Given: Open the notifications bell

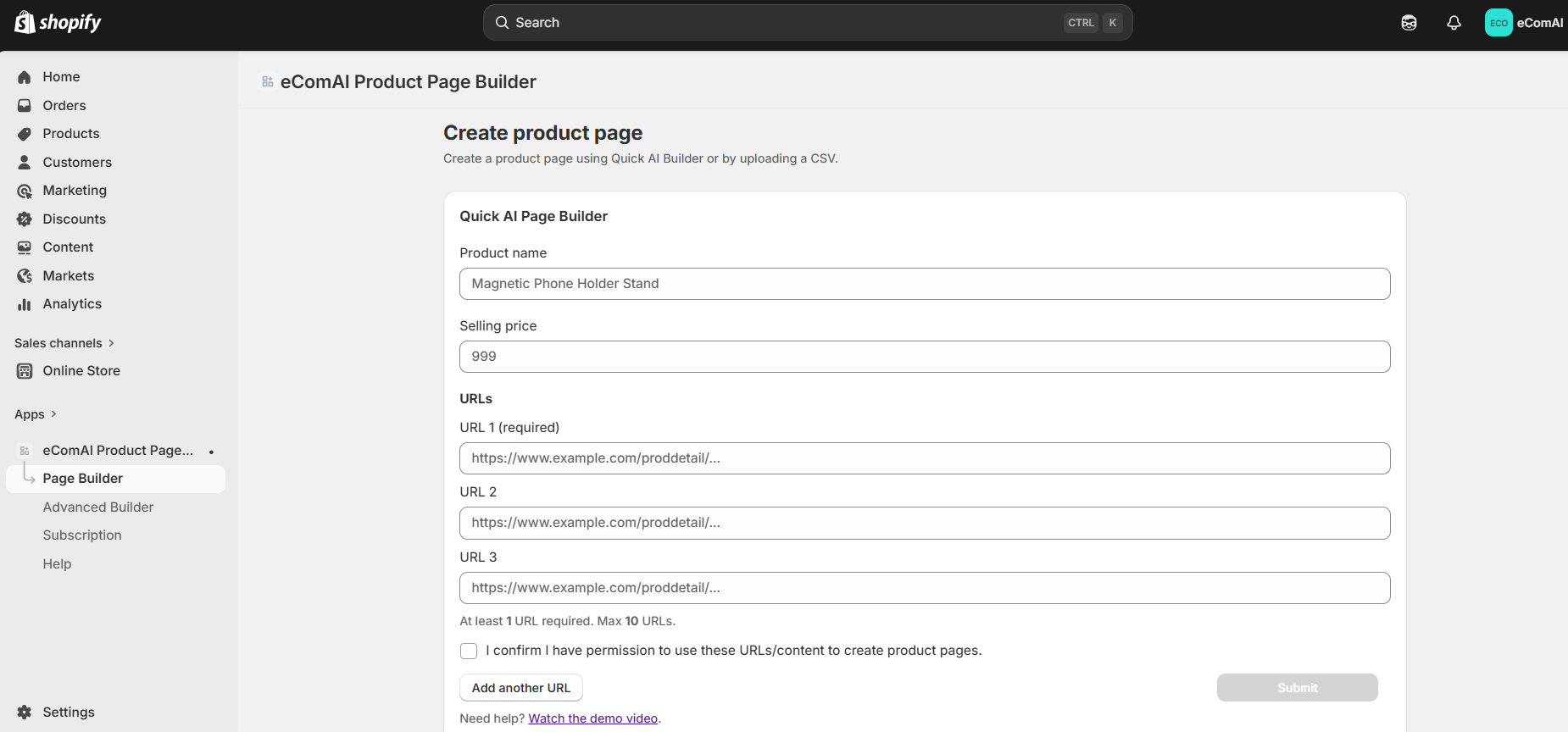Looking at the screenshot, I should pos(1454,23).
